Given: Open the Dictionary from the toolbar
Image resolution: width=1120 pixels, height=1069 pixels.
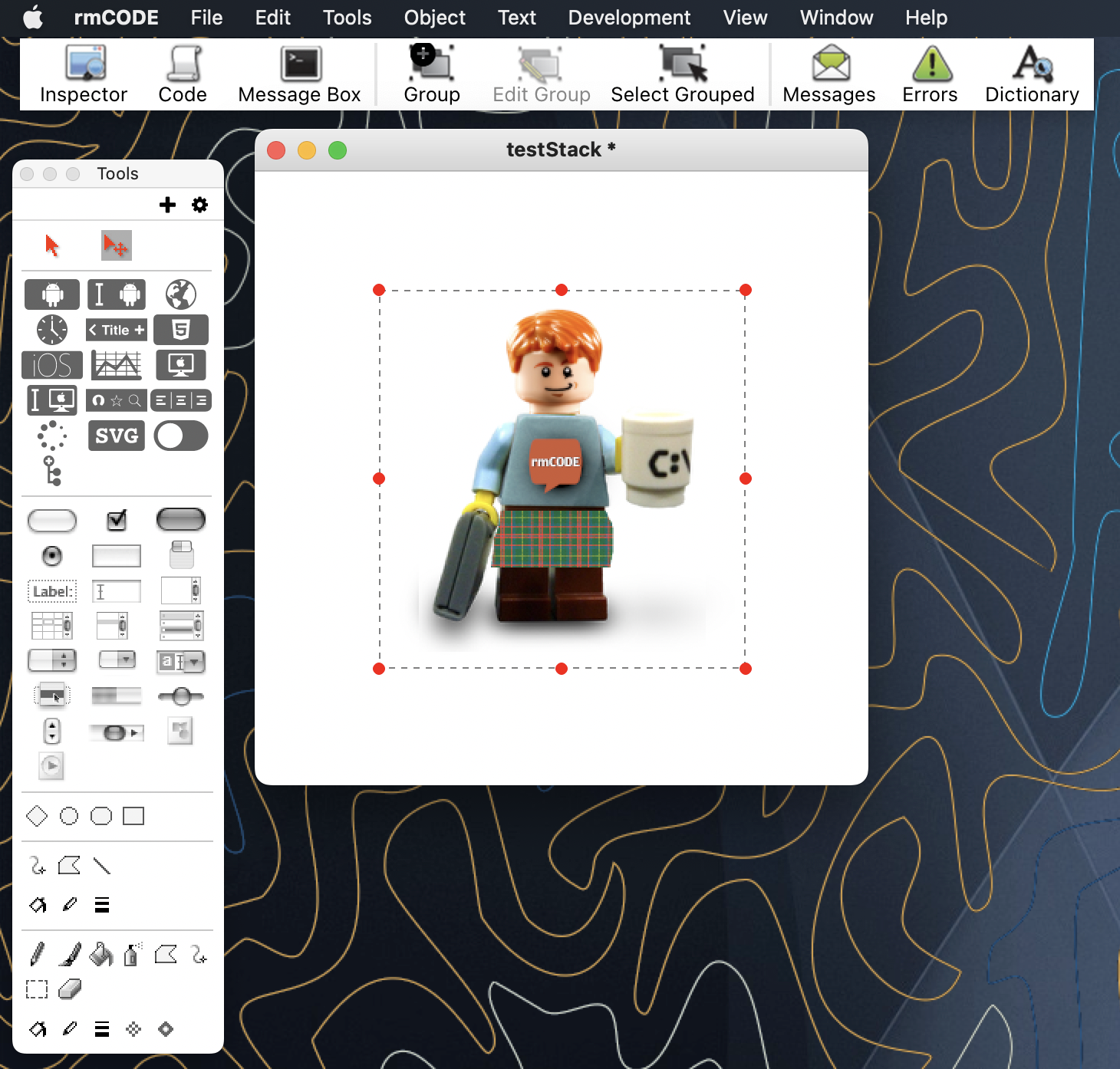Looking at the screenshot, I should (x=1032, y=75).
